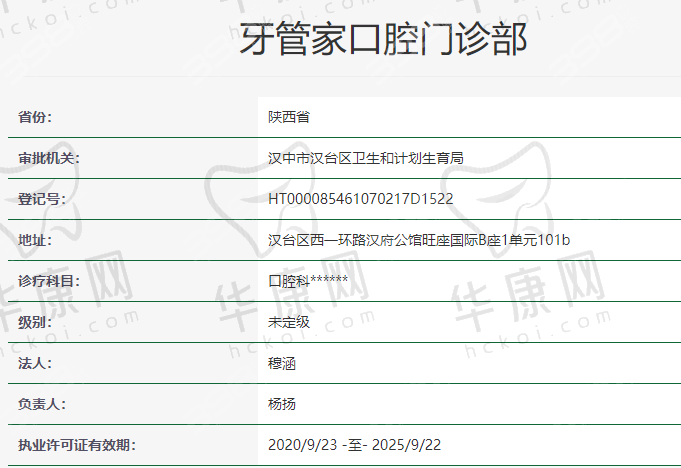681x468 pixels.
Task: Select the 省份 label
Action: pos(35,117)
